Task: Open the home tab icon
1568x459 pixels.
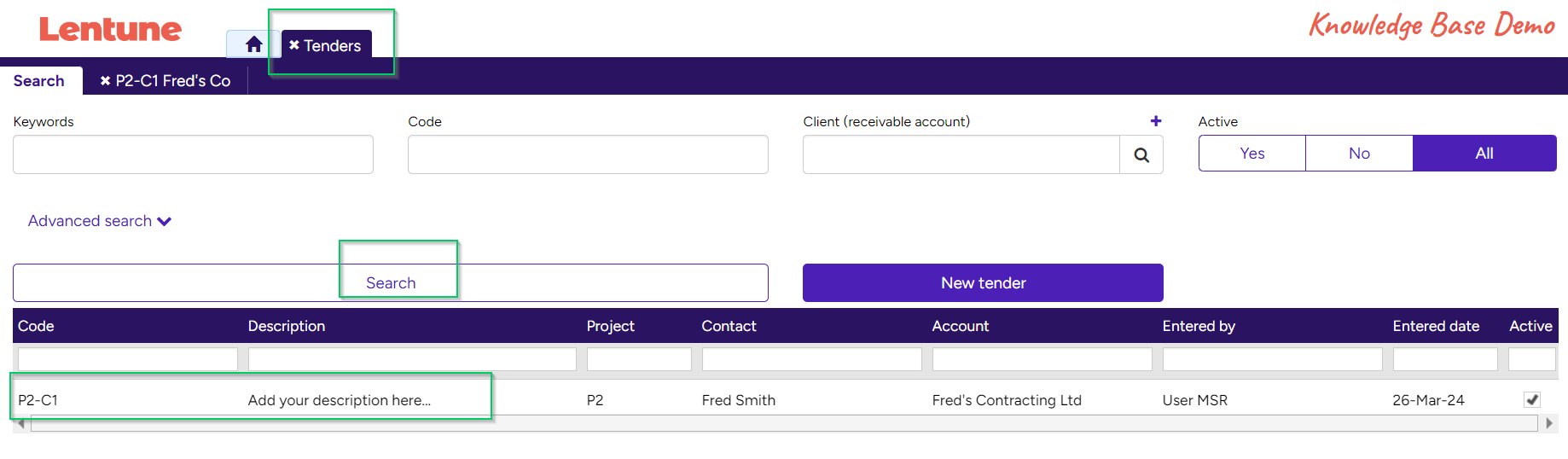Action: (253, 44)
